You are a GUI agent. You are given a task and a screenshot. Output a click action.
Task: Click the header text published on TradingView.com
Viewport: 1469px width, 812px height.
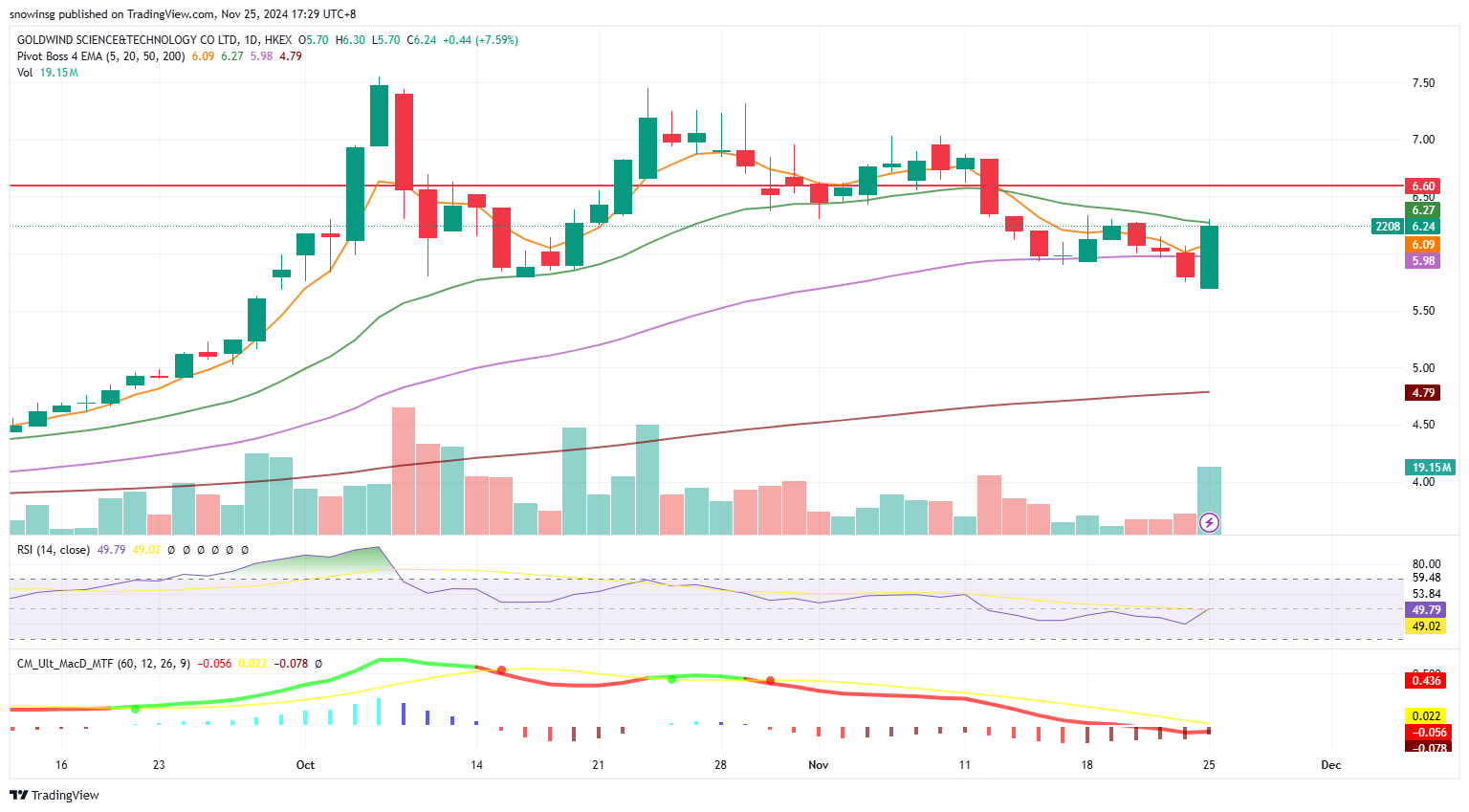tap(136, 14)
